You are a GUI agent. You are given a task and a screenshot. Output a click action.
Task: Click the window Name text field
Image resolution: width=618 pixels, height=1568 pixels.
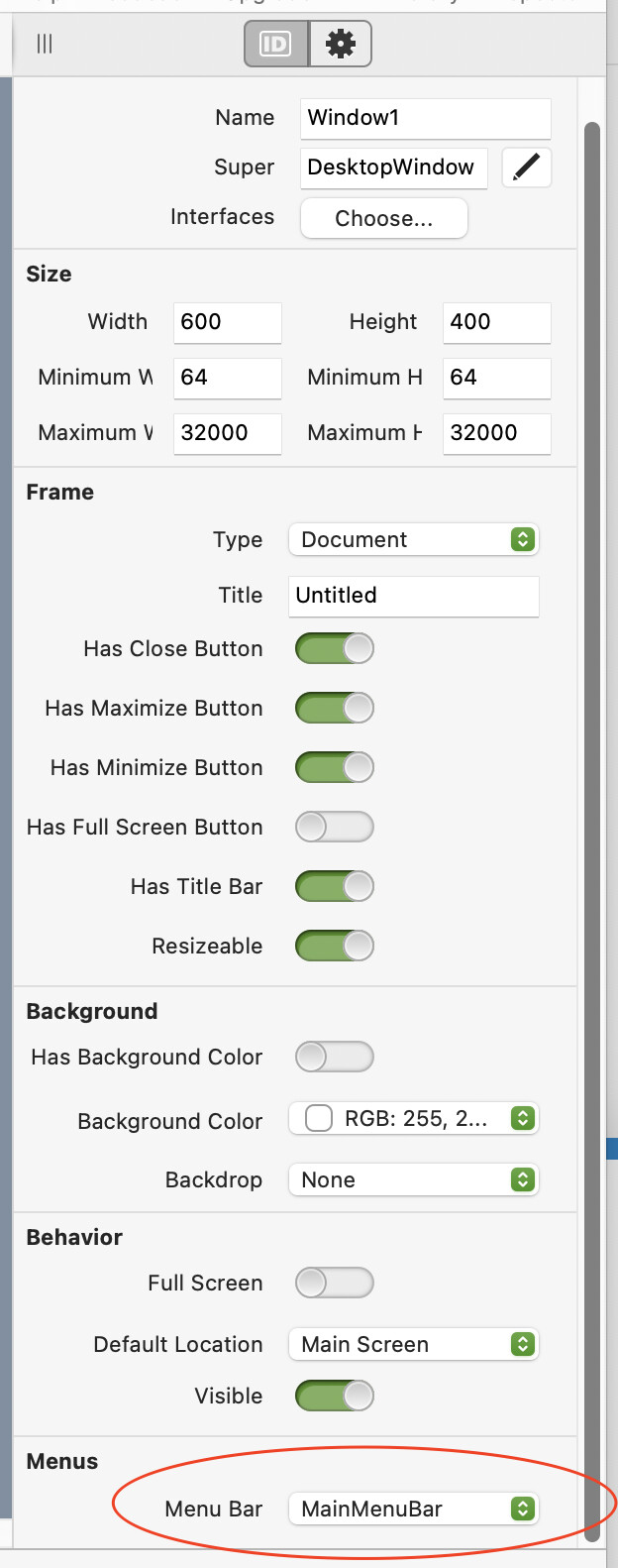[425, 118]
